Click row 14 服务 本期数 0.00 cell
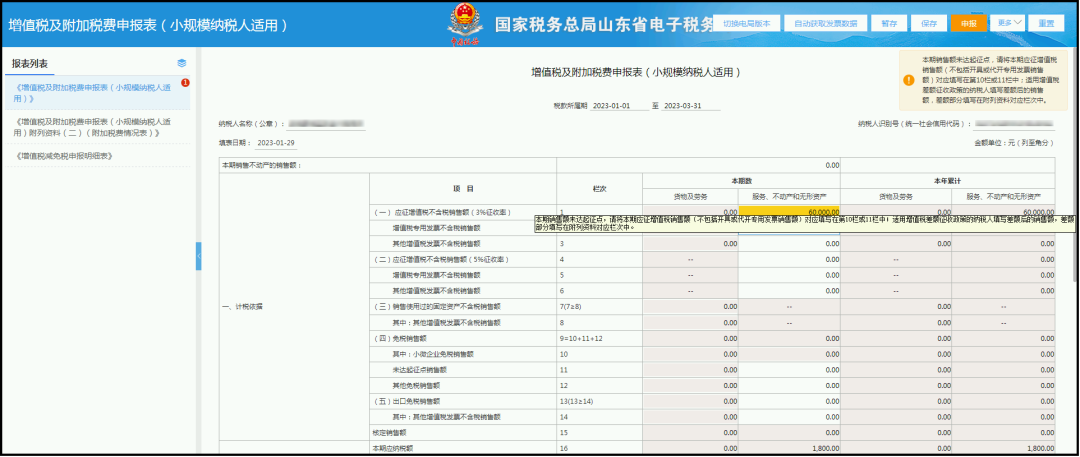 pyautogui.click(x=789, y=417)
